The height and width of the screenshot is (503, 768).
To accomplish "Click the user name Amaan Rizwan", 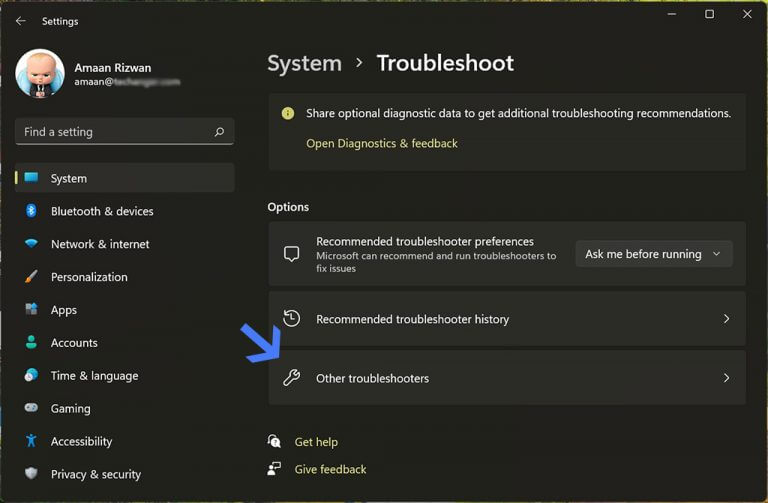I will click(x=113, y=68).
